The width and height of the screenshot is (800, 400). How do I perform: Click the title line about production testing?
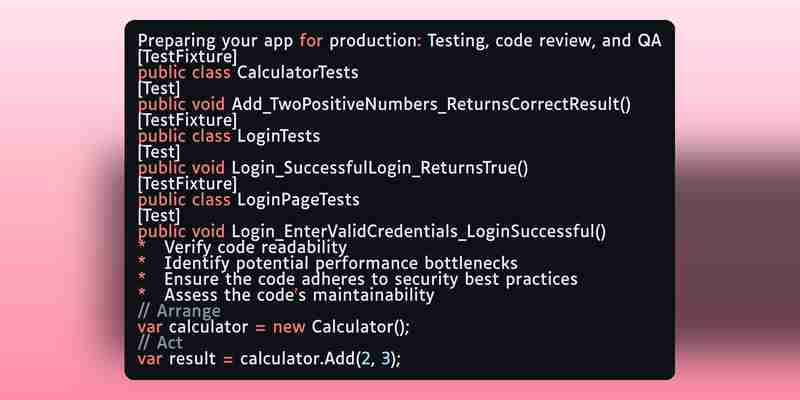[x=399, y=41]
